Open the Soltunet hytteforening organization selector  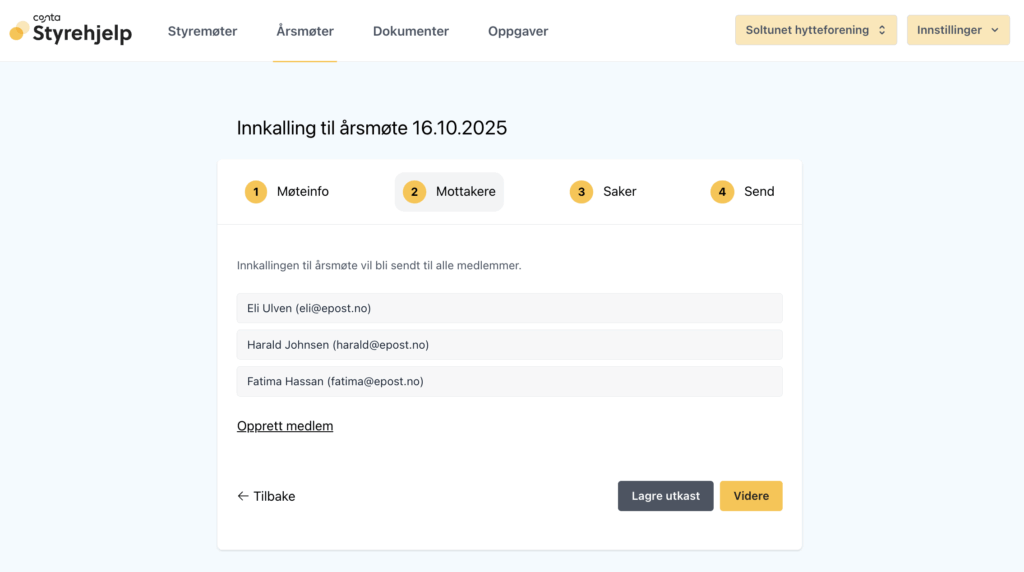pyautogui.click(x=815, y=30)
